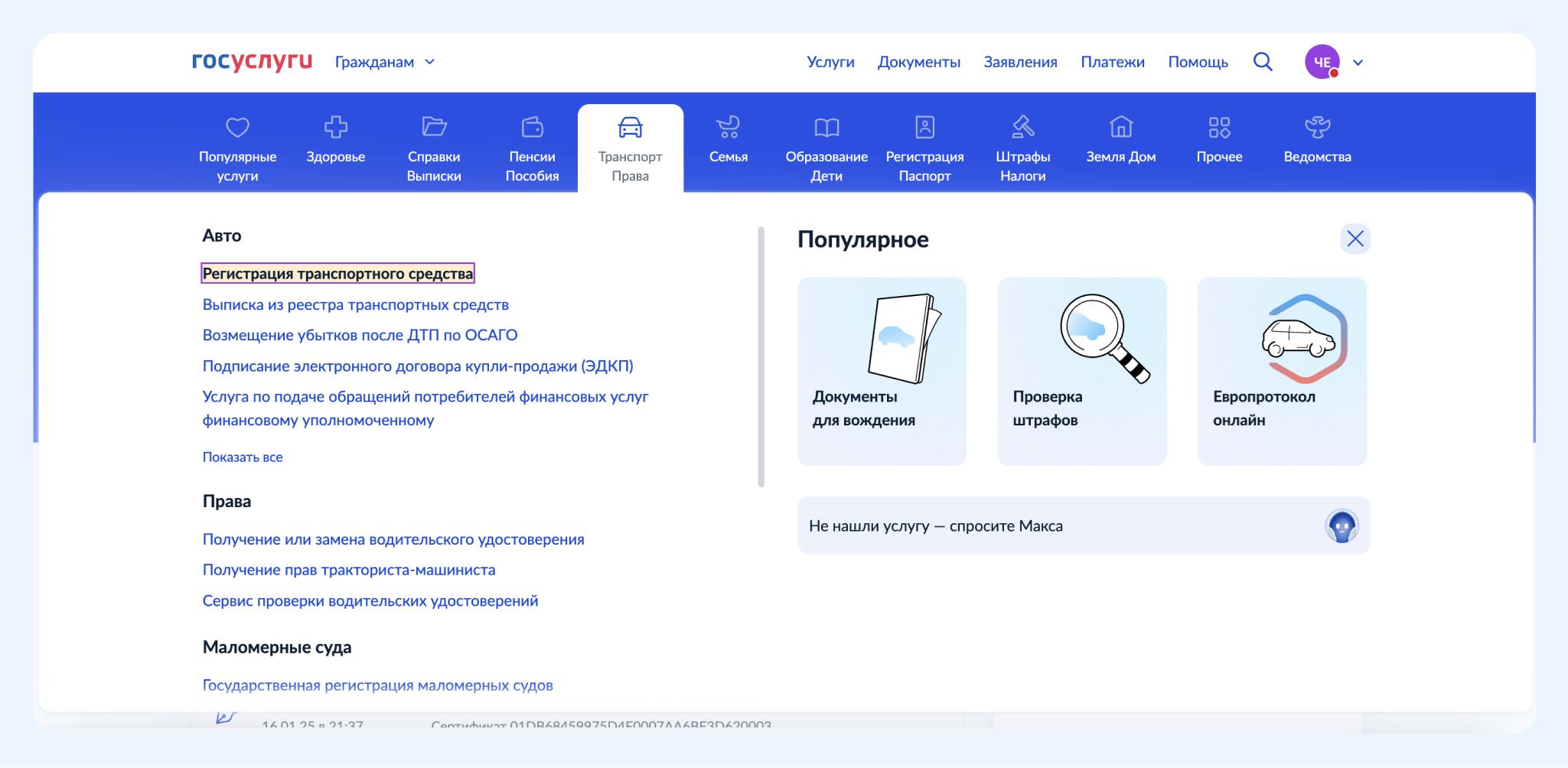Image resolution: width=1568 pixels, height=768 pixels.
Task: Open the Земля Дом house icon
Action: [x=1120, y=127]
